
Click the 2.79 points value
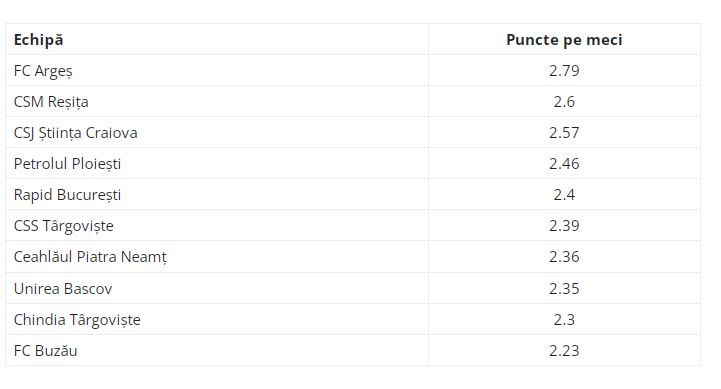tap(564, 71)
